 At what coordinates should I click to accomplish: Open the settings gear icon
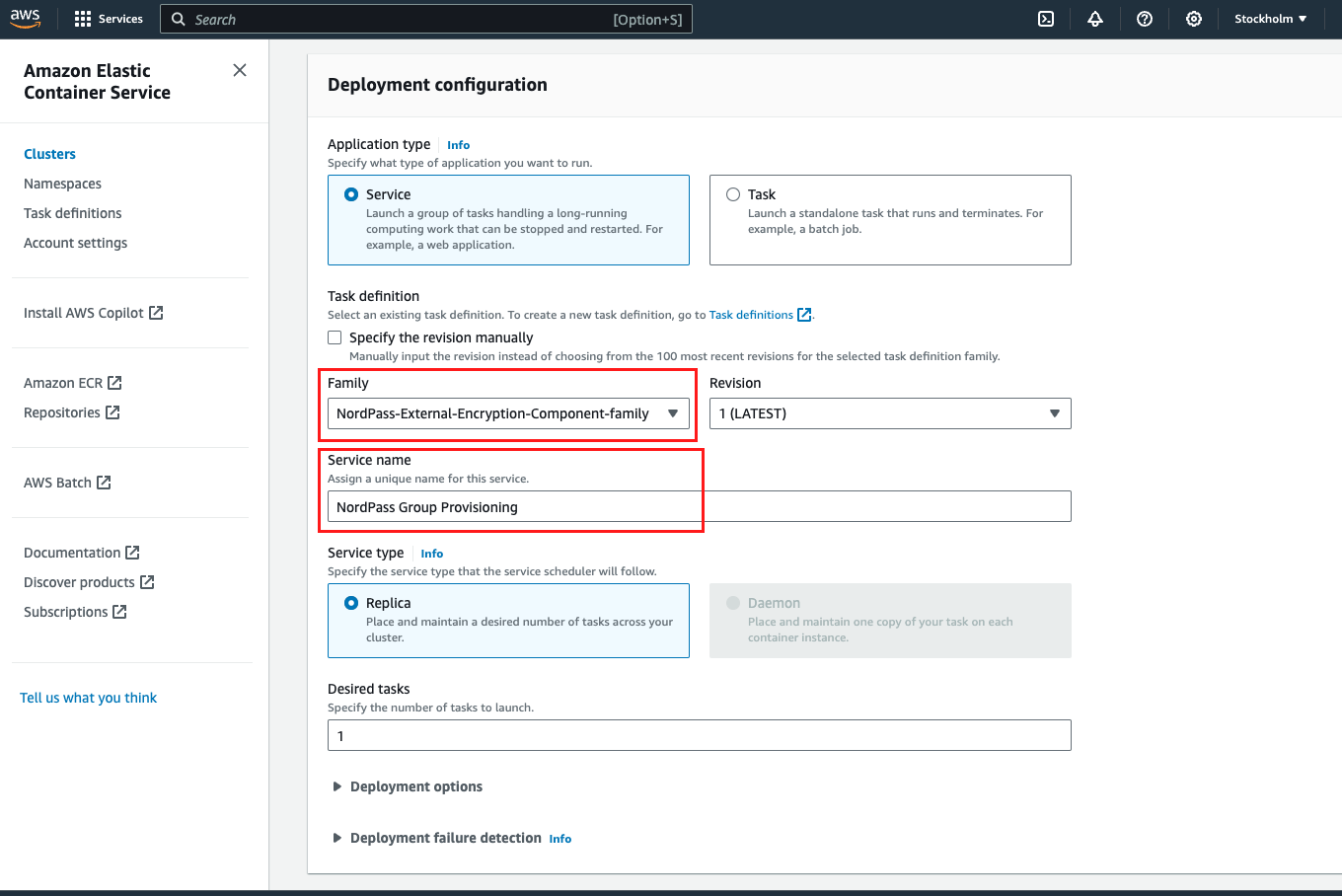(x=1194, y=19)
